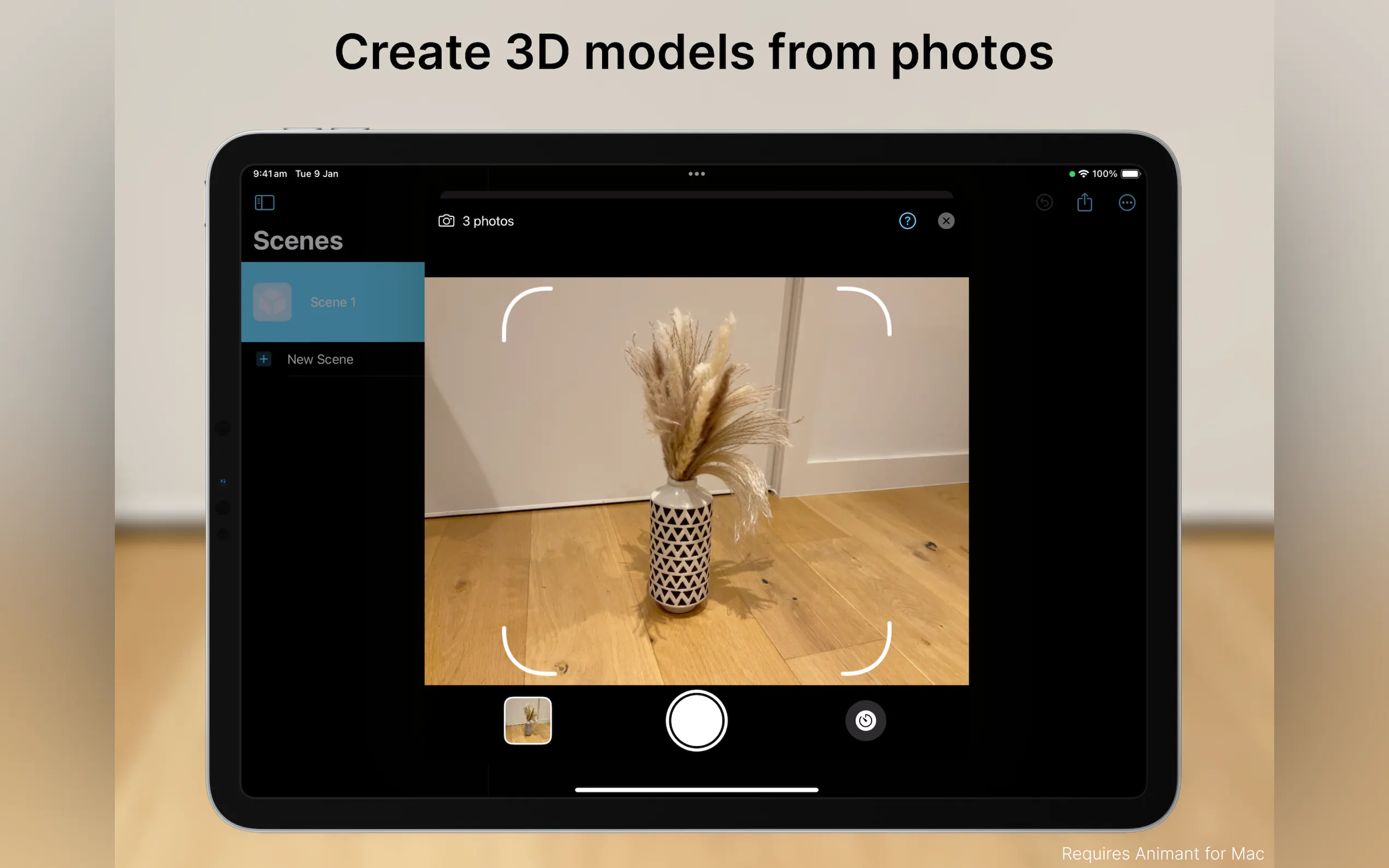The image size is (1389, 868).
Task: Close the photo capture sheet
Action: [x=946, y=221]
